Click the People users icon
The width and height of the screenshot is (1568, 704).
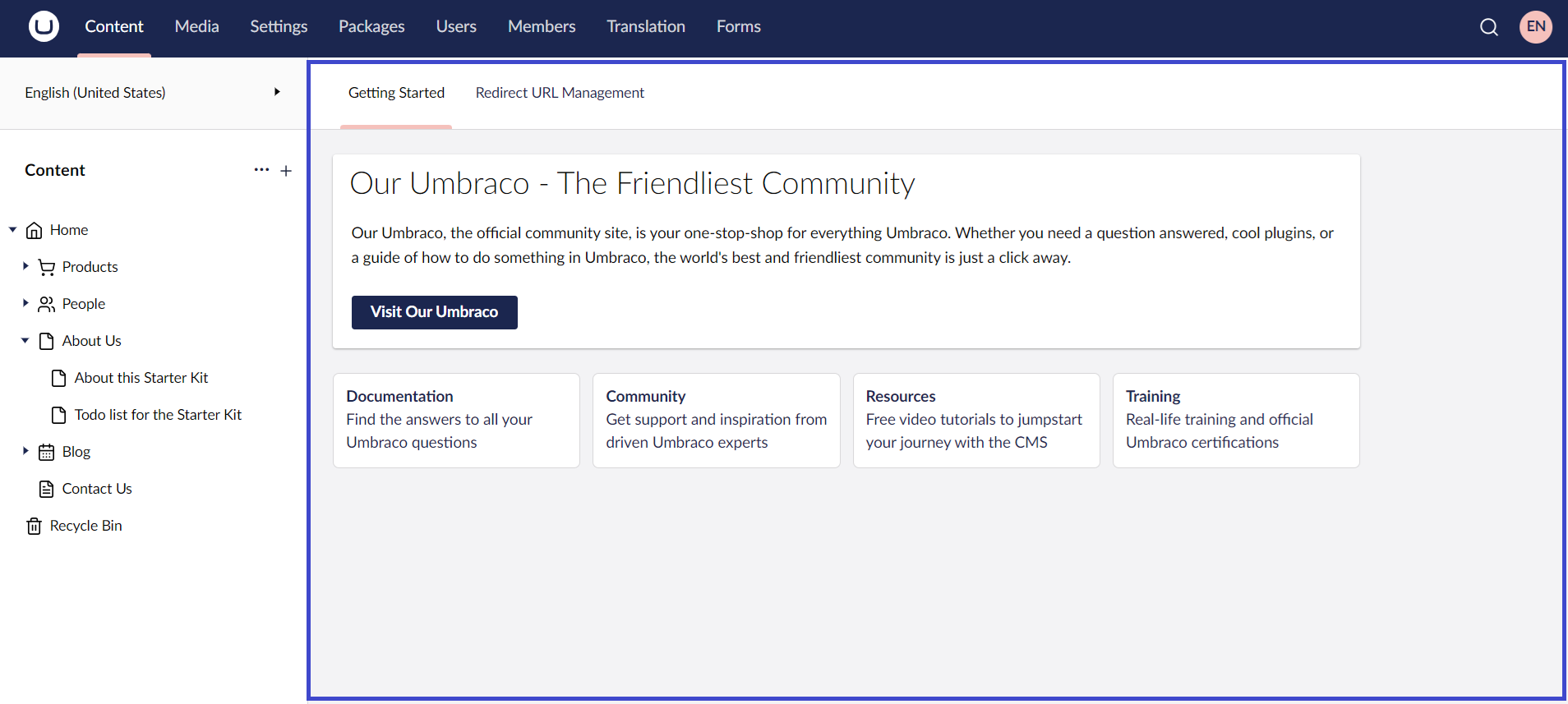pyautogui.click(x=47, y=304)
